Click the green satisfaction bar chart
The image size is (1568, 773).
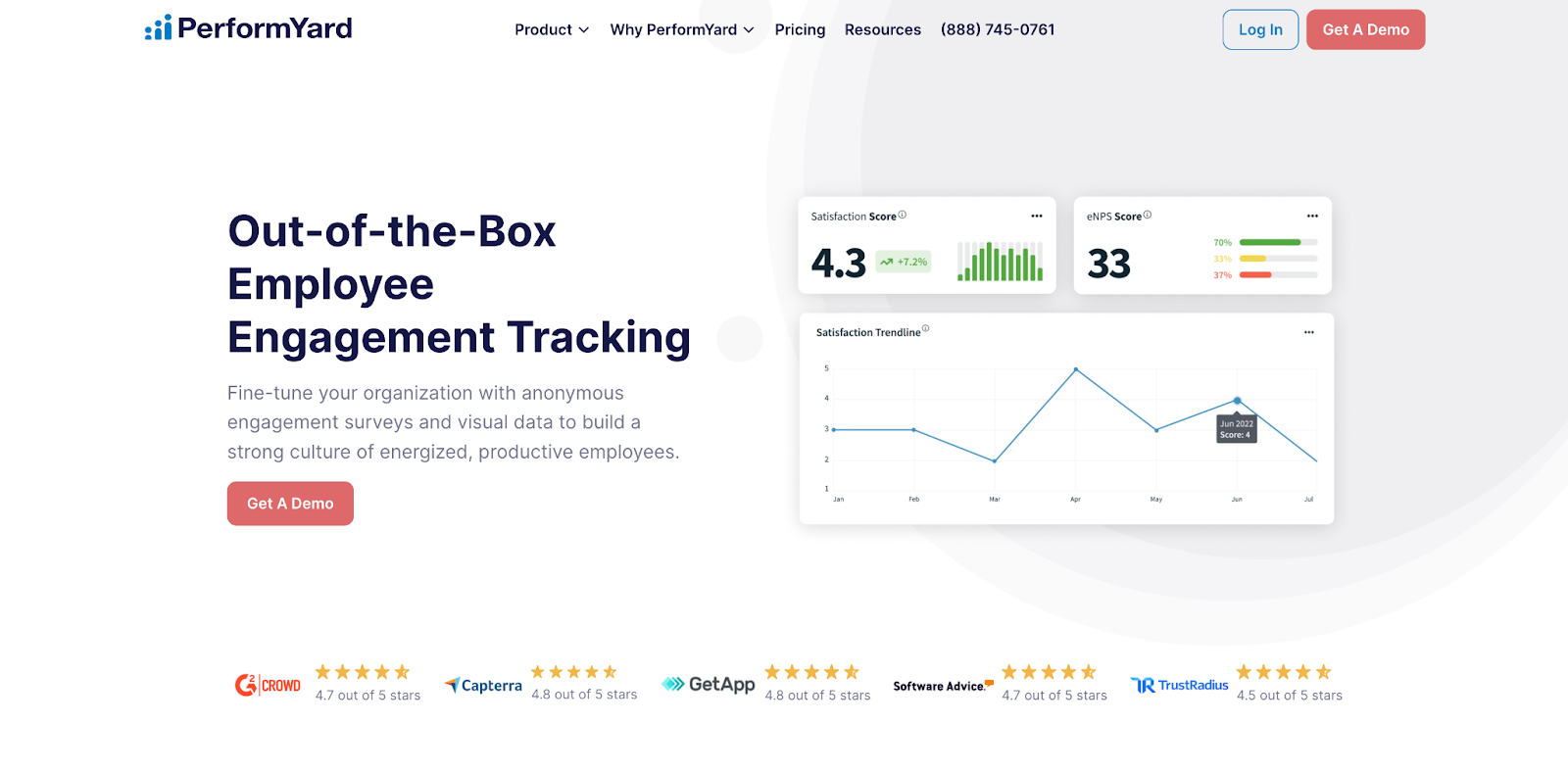tap(1000, 262)
